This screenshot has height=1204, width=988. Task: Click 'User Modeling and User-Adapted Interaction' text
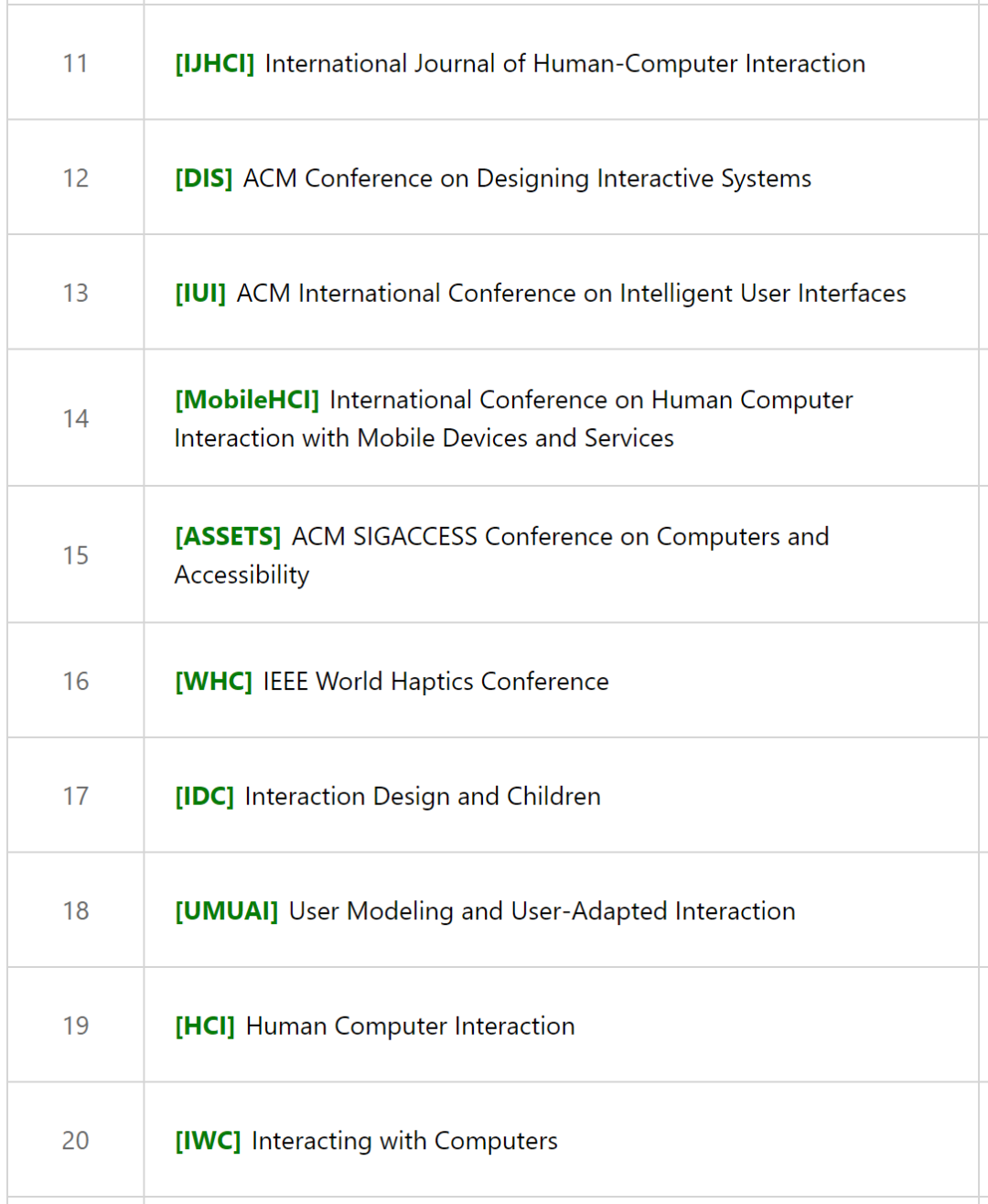coord(542,911)
